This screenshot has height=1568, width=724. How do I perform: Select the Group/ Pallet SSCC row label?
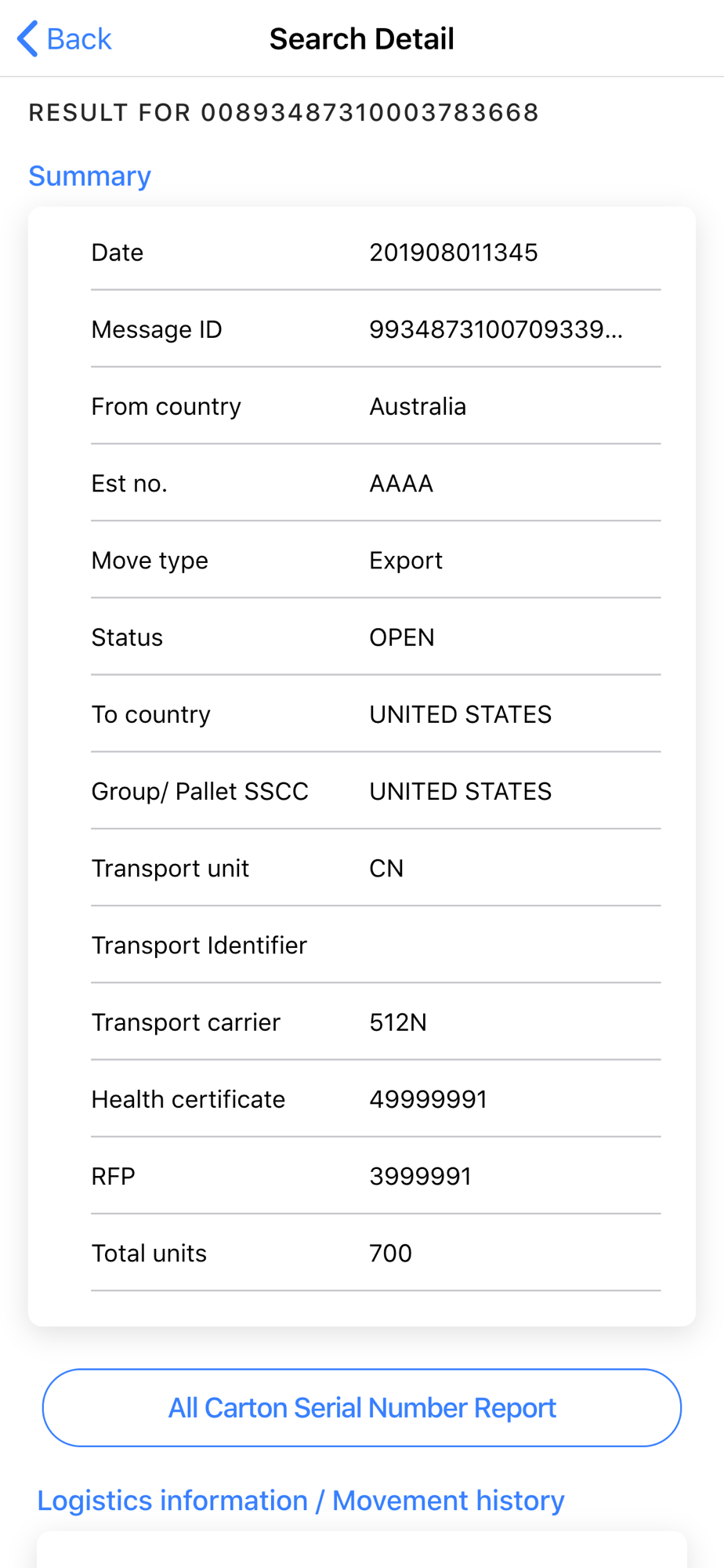[x=200, y=791]
